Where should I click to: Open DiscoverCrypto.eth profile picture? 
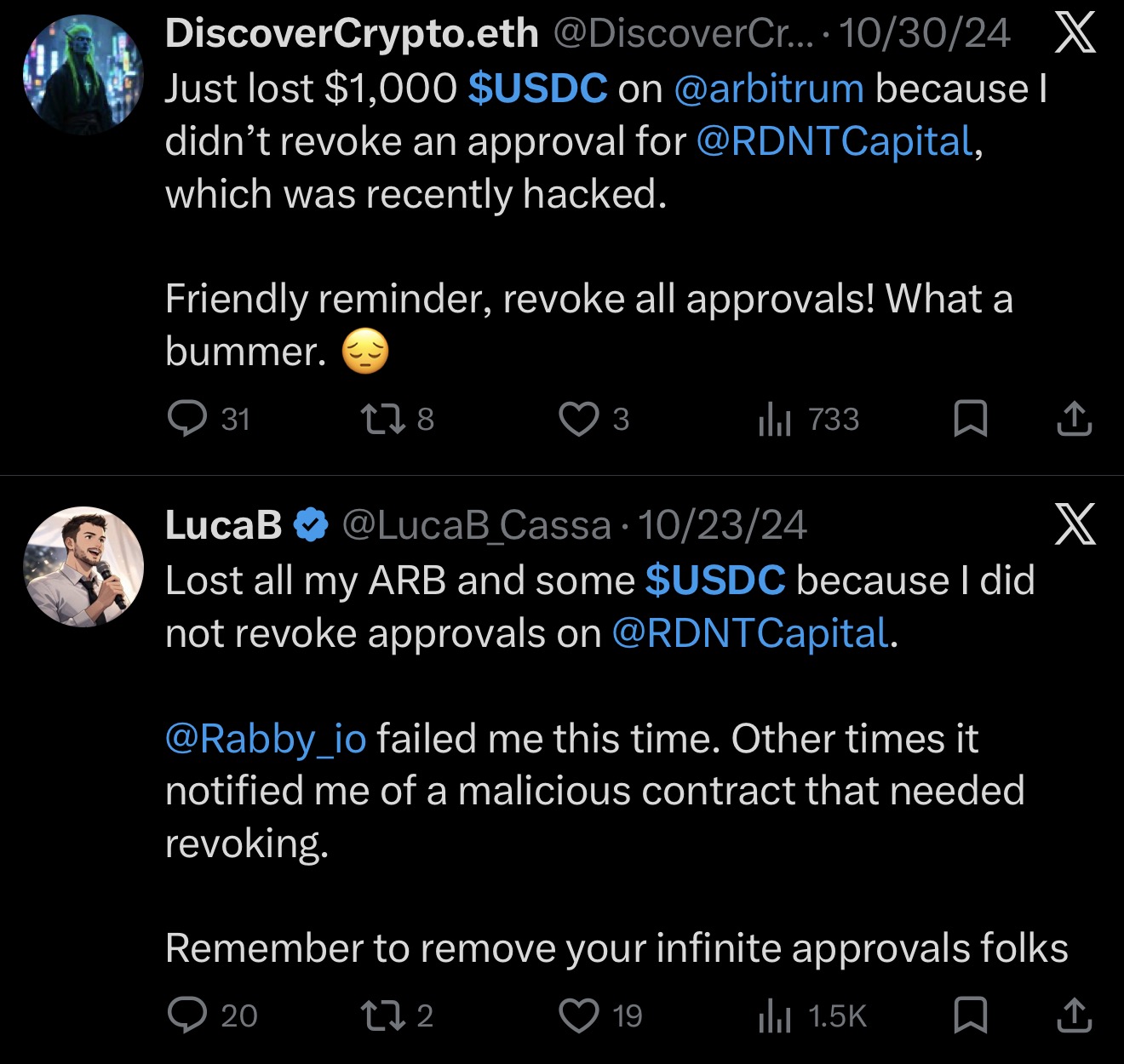pyautogui.click(x=83, y=75)
